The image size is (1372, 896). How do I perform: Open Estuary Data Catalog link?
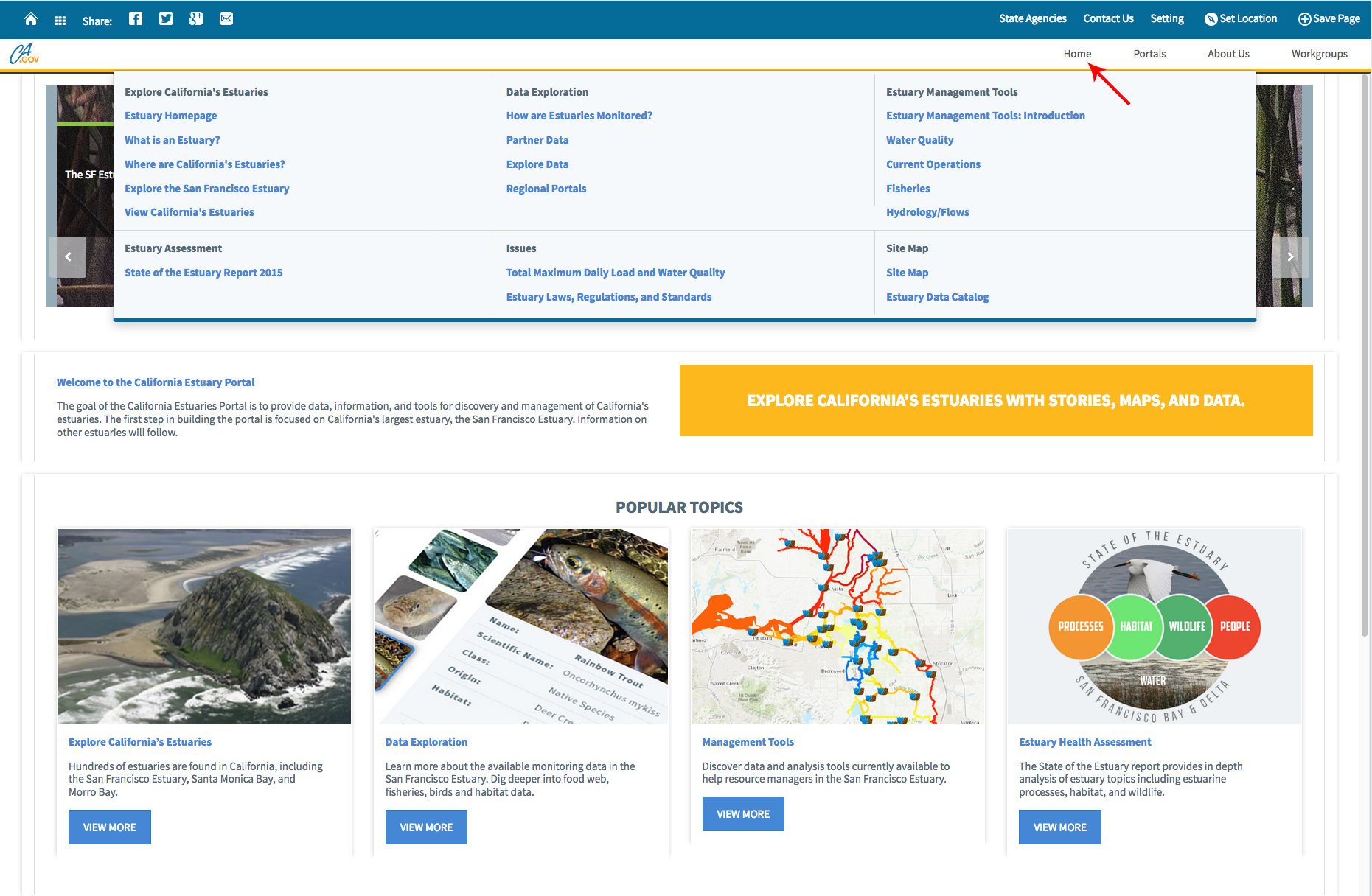(937, 297)
